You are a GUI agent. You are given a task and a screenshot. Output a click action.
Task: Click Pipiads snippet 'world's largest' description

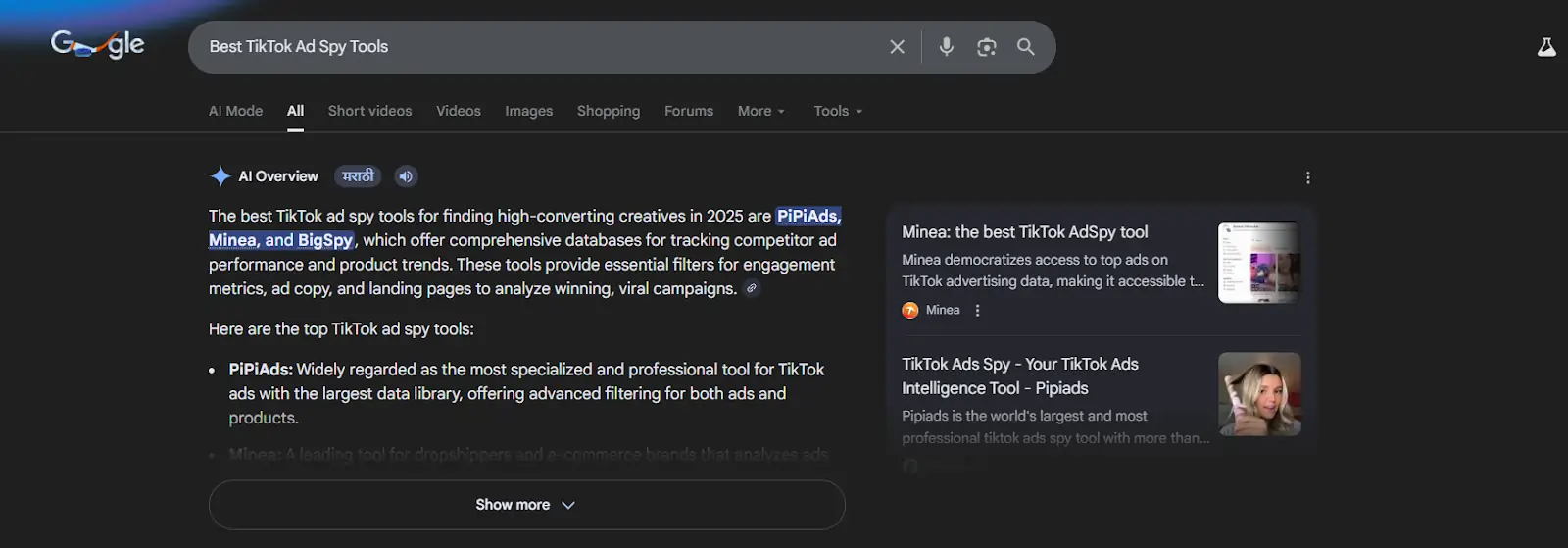click(x=1055, y=426)
